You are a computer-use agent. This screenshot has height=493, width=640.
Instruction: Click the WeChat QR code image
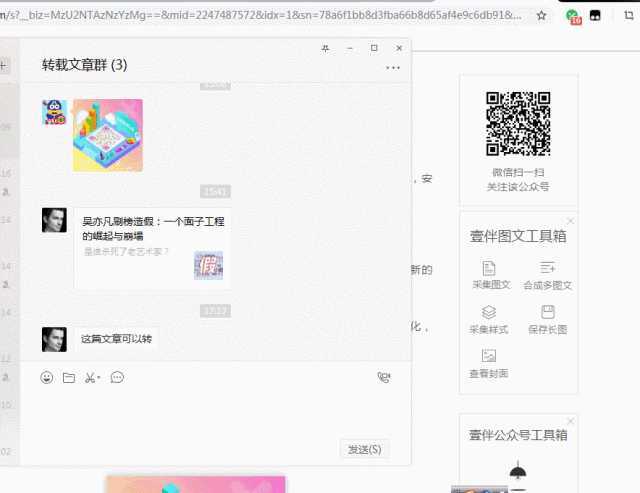coord(518,124)
